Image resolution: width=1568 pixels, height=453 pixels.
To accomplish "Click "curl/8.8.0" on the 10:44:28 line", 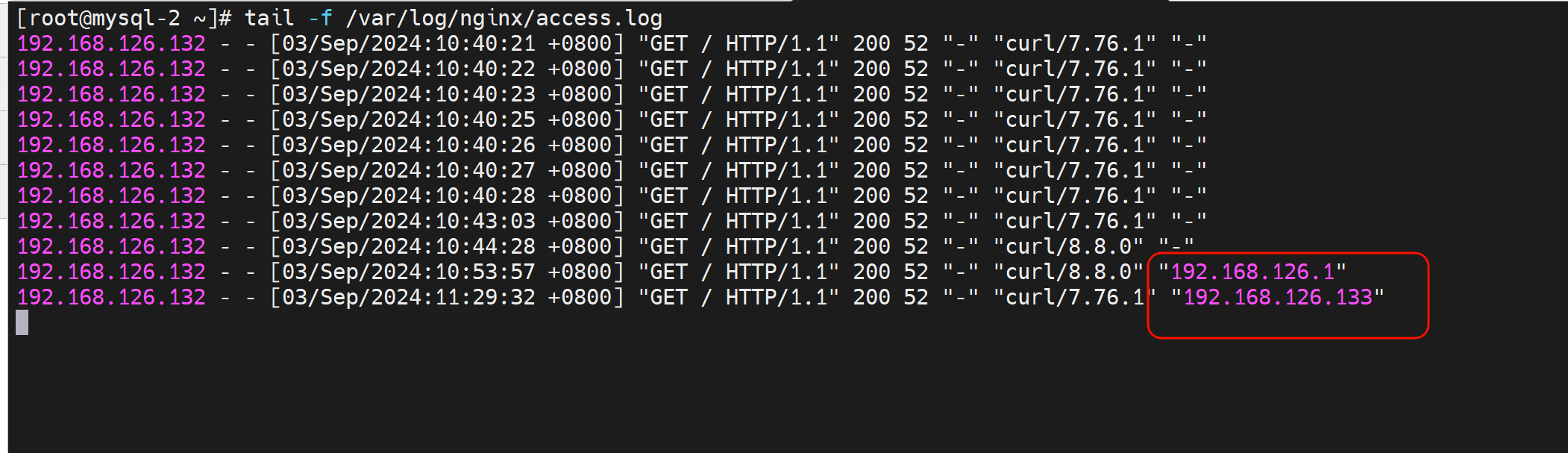I will (1068, 247).
